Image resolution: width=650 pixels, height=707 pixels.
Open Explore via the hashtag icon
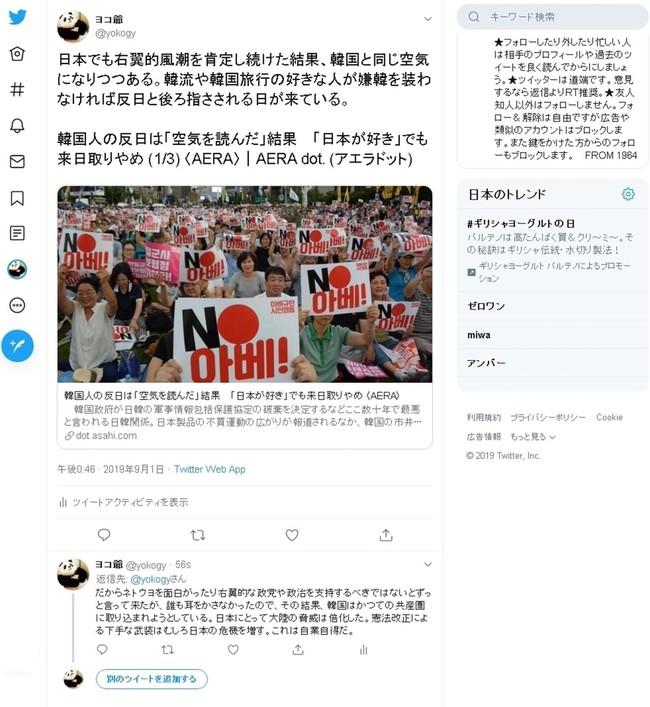pos(17,89)
